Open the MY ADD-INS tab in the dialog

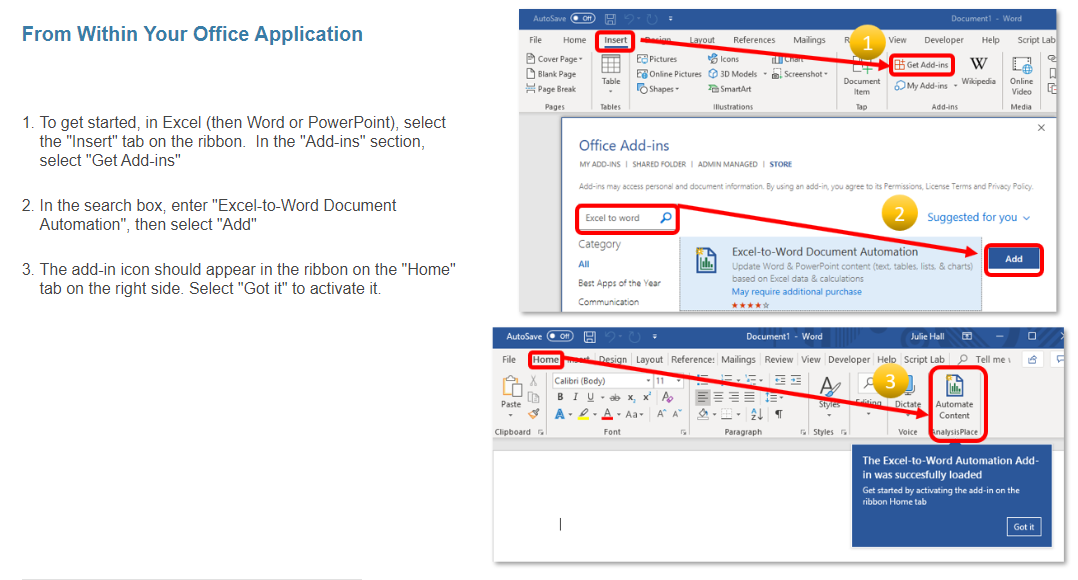[x=600, y=164]
